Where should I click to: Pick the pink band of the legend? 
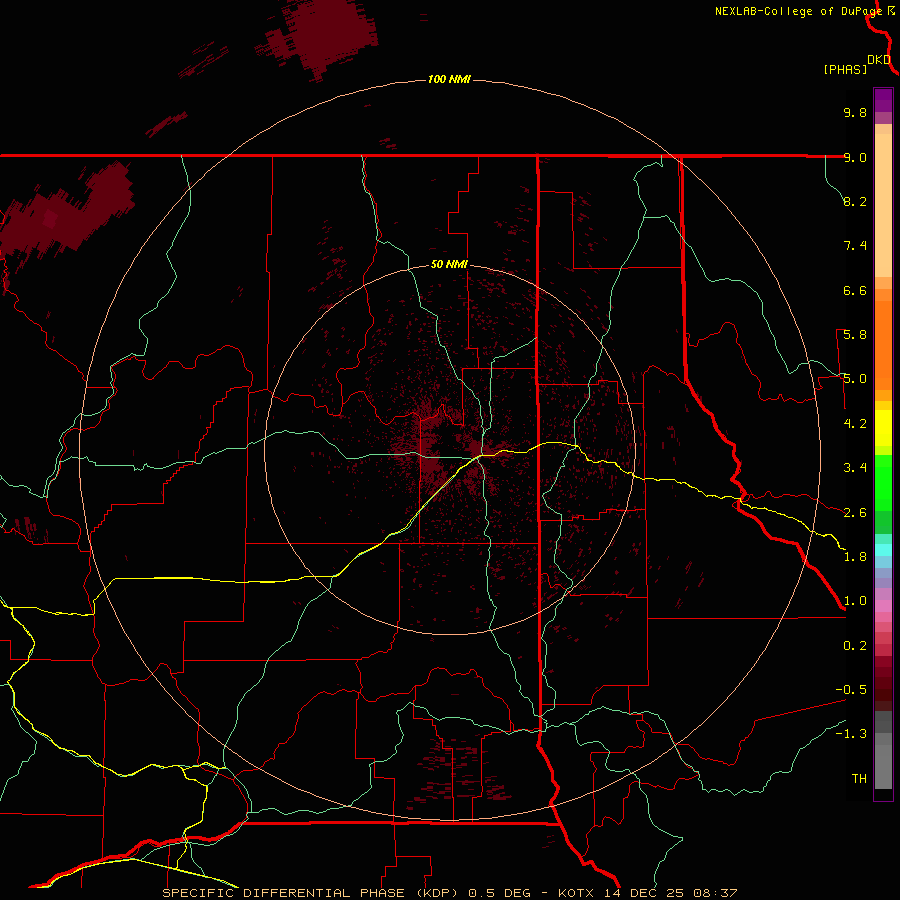tap(883, 606)
